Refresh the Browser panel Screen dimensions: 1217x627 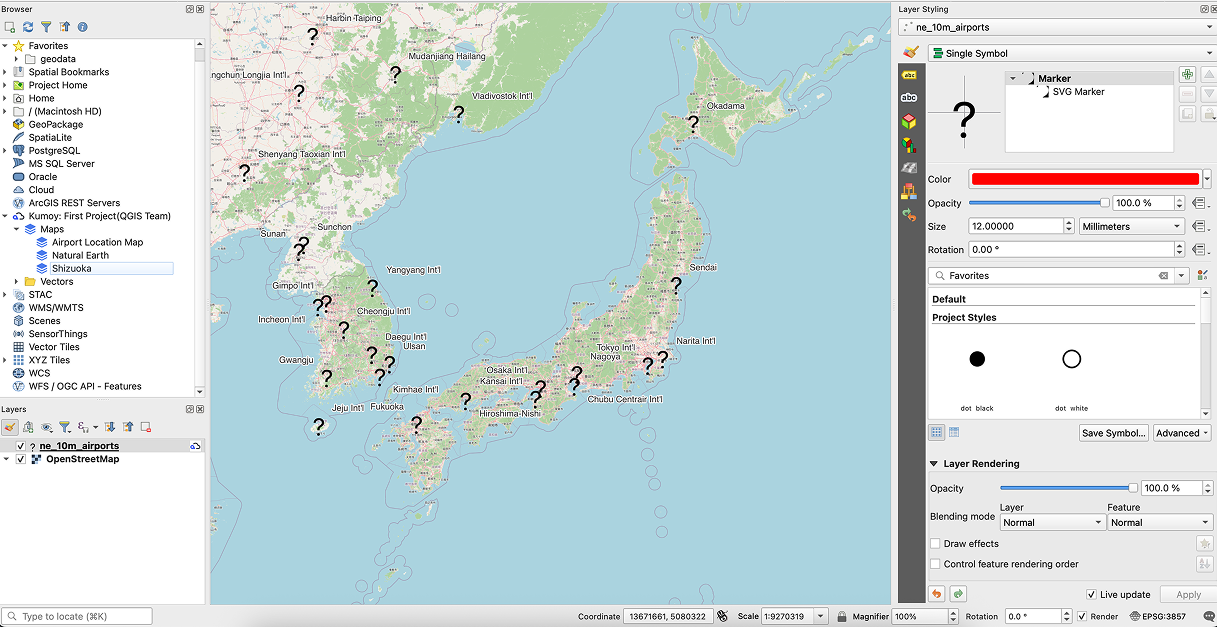tap(28, 27)
